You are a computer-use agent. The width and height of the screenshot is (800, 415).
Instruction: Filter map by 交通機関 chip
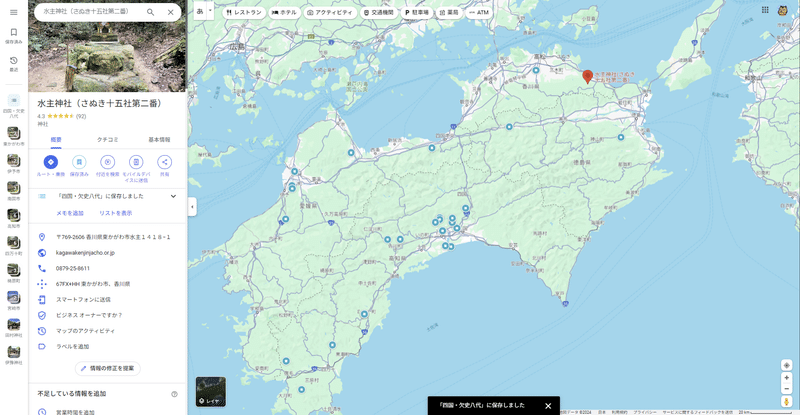coord(379,12)
